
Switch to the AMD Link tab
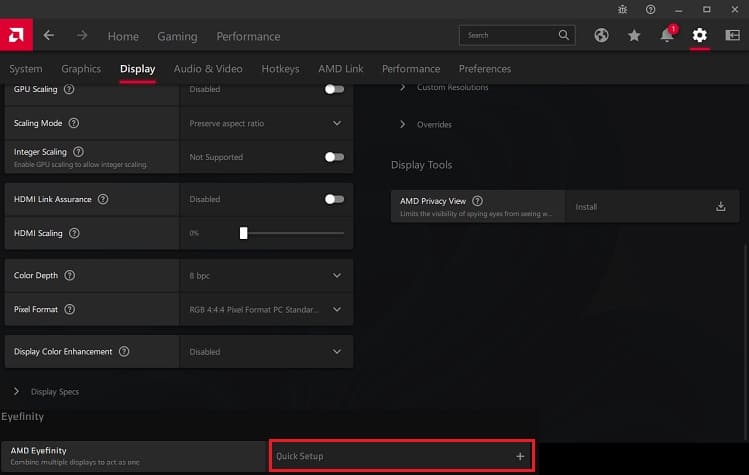(x=341, y=69)
